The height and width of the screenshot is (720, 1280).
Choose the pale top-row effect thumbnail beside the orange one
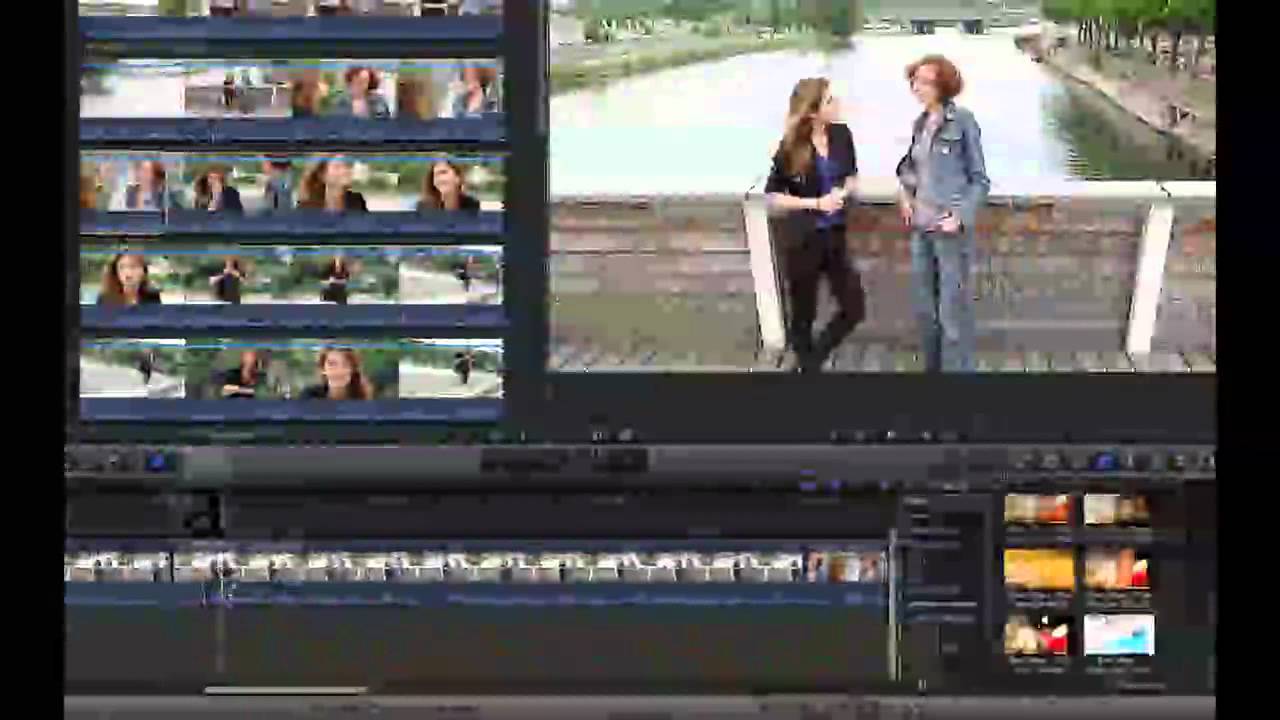pos(1116,508)
